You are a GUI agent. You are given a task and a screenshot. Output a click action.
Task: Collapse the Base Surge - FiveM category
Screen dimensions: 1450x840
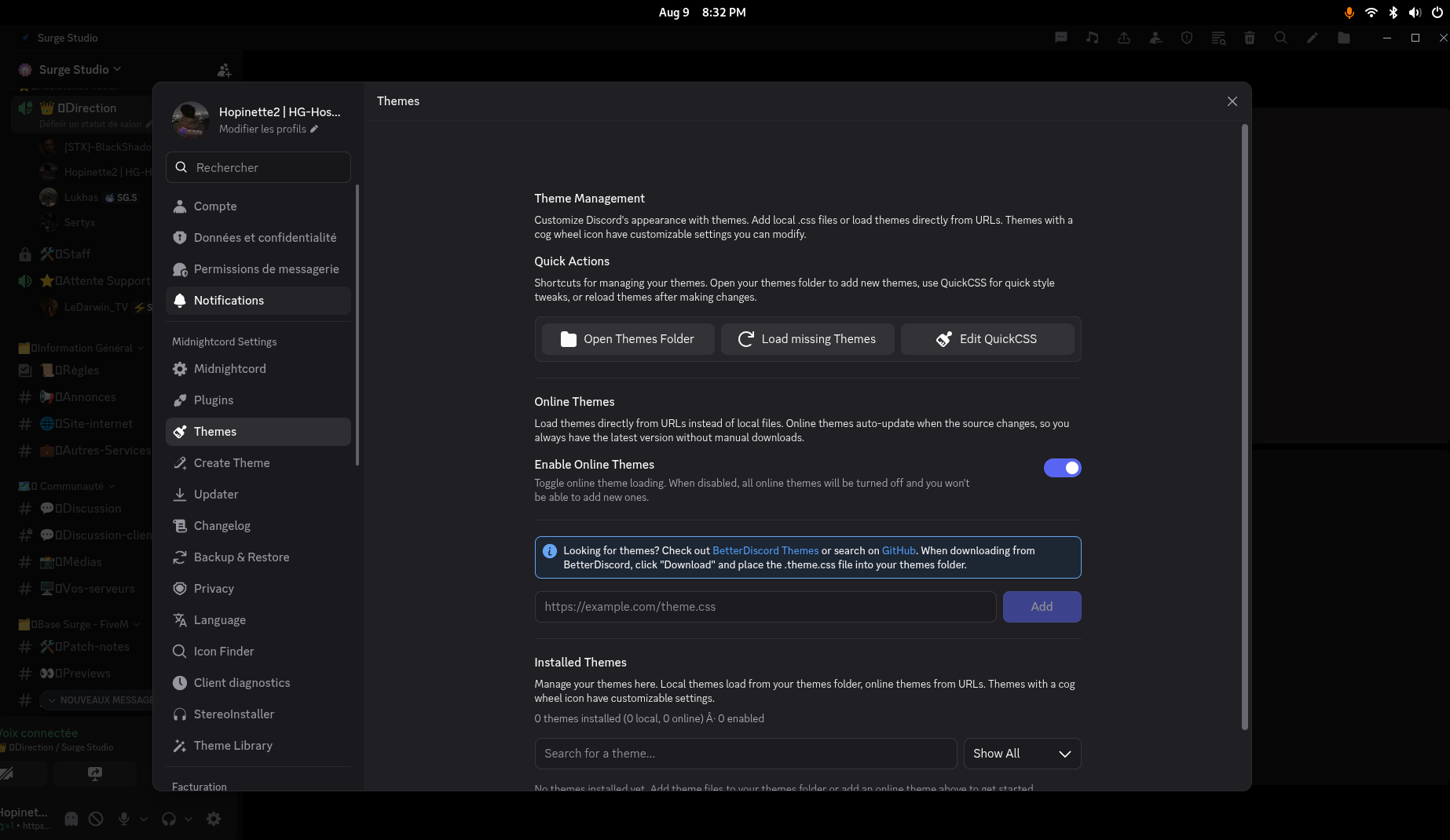coord(79,624)
